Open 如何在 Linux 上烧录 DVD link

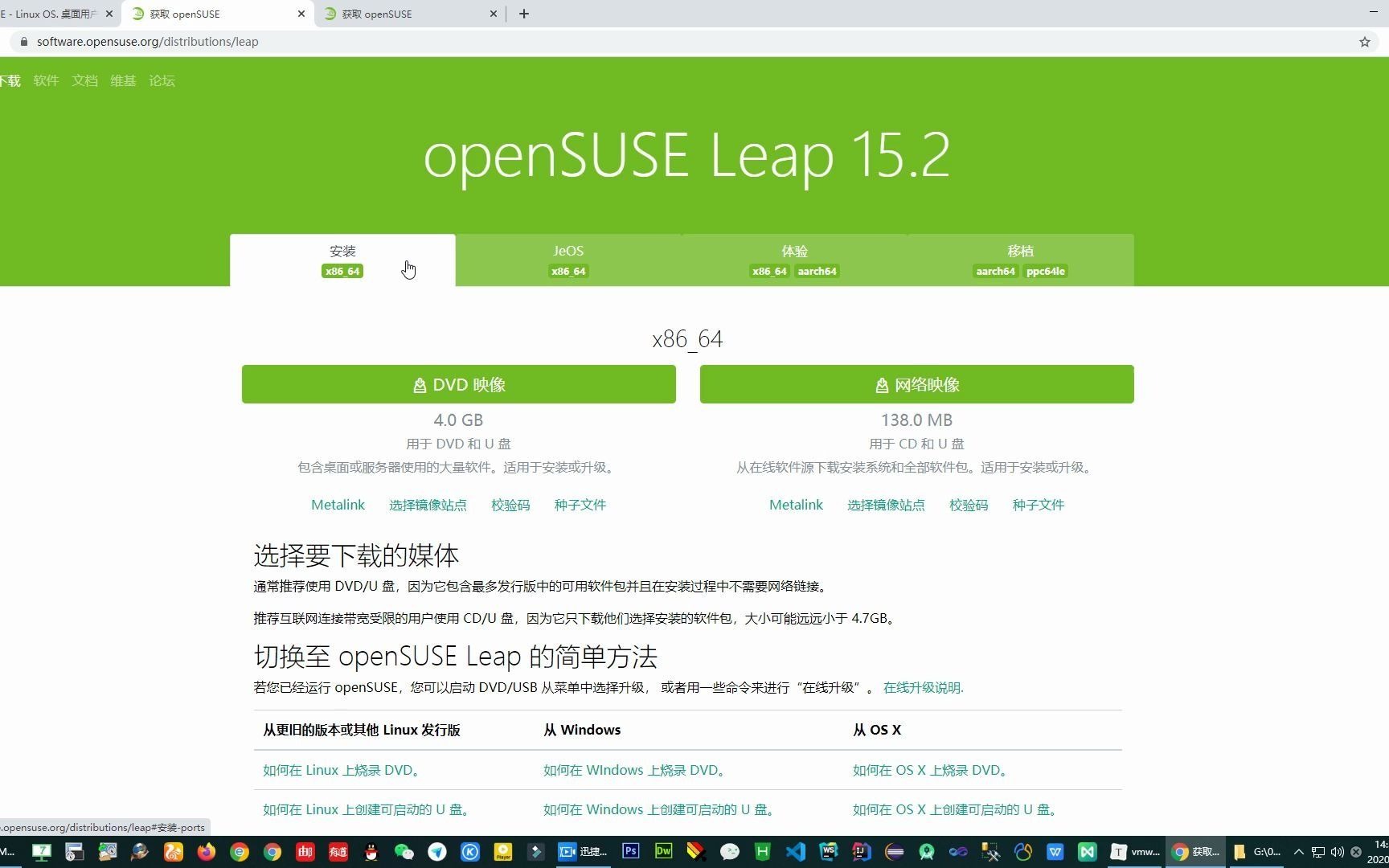342,770
